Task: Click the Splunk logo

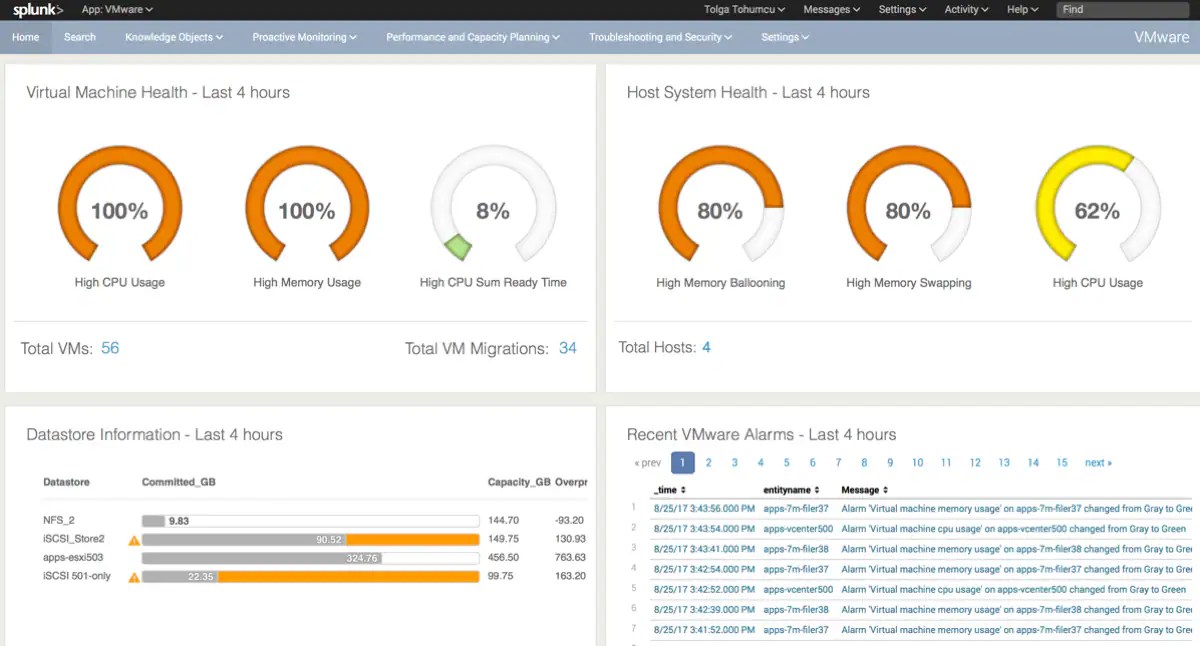Action: point(38,10)
